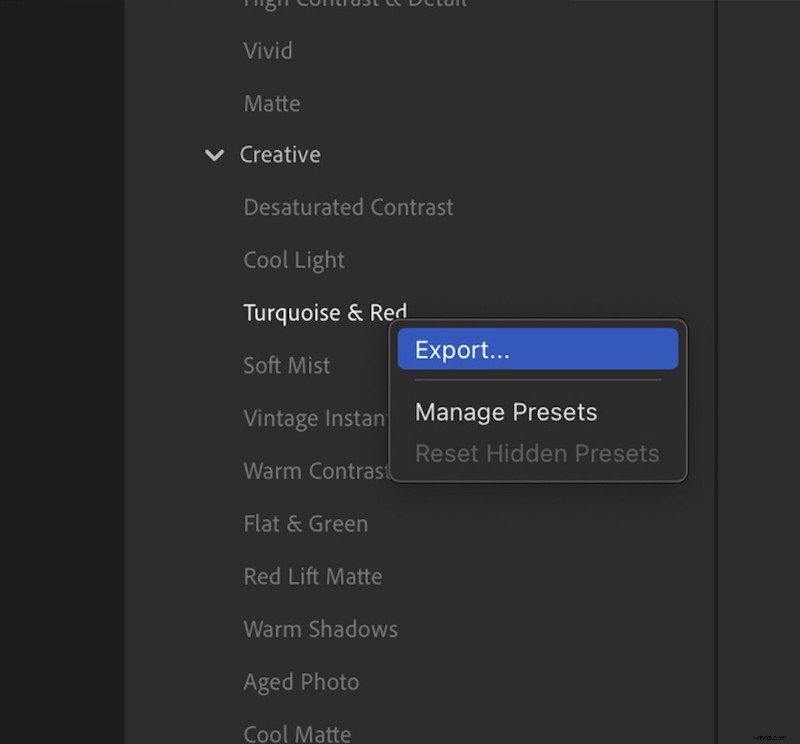
Task: Select the Turquoise & Red preset
Action: click(325, 312)
